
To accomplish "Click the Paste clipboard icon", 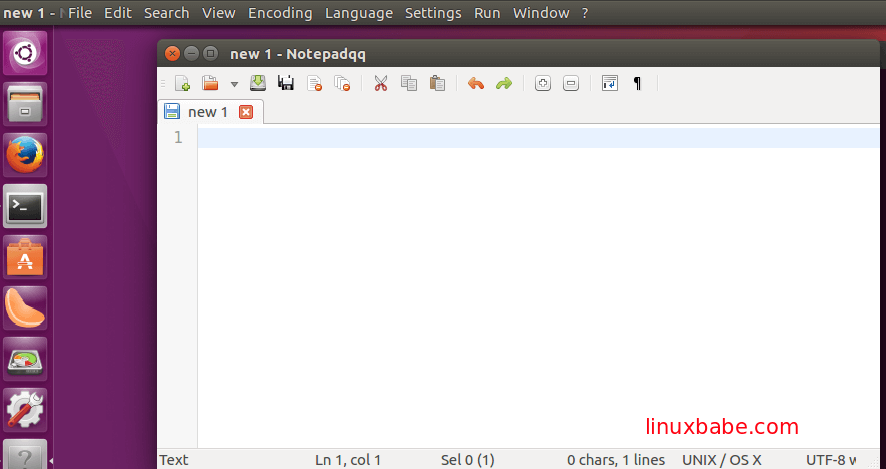I will pyautogui.click(x=437, y=84).
